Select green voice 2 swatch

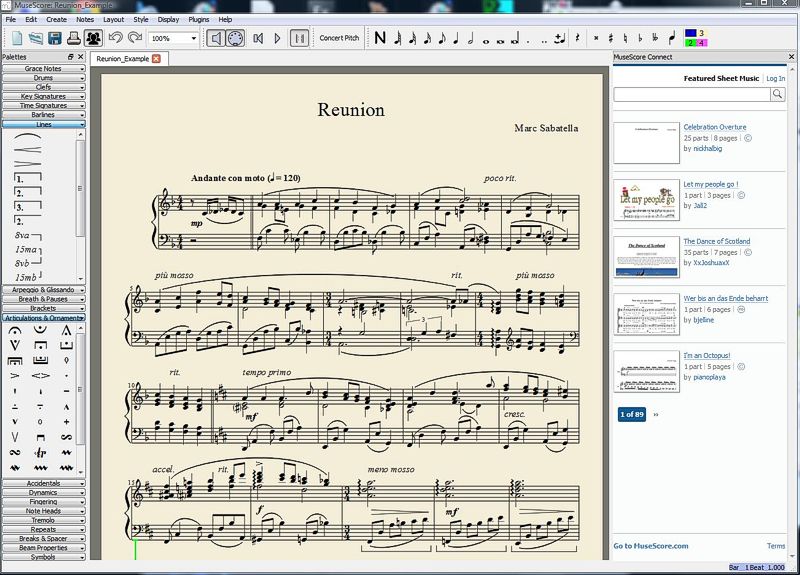pyautogui.click(x=690, y=43)
